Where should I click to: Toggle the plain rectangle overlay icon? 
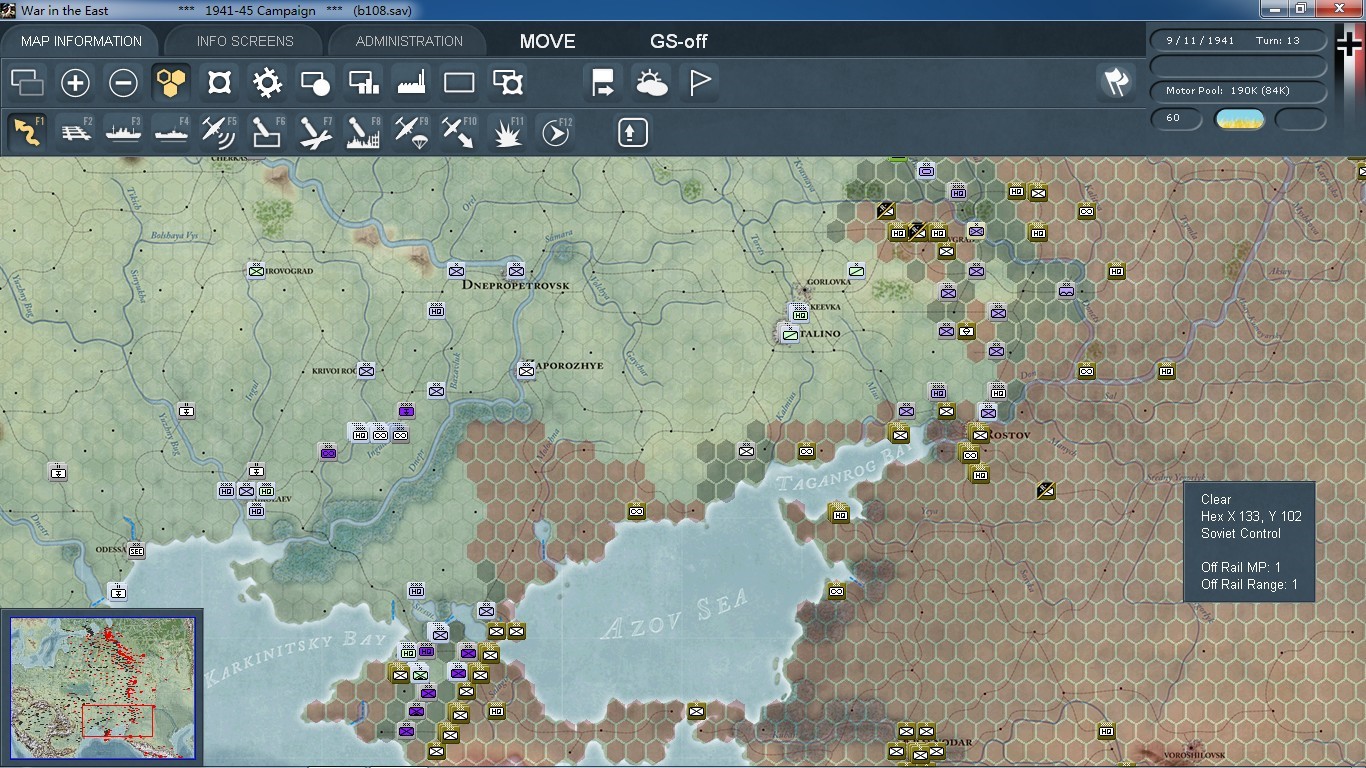(x=459, y=82)
